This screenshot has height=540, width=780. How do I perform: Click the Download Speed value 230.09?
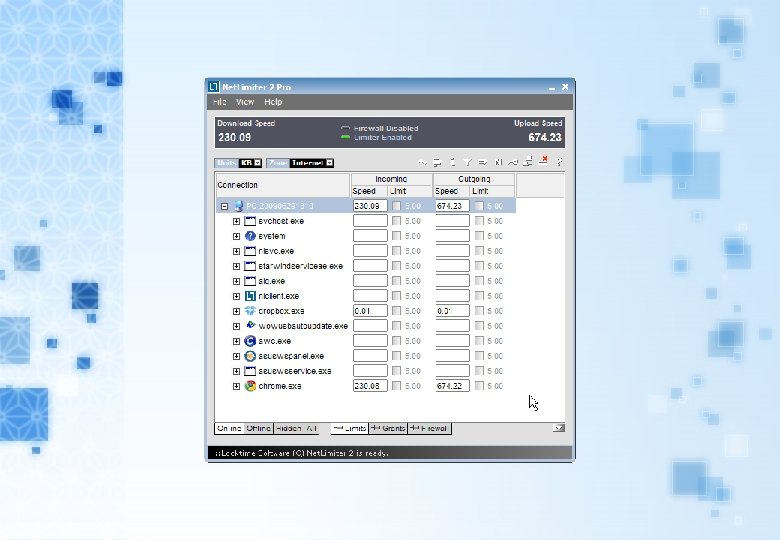tap(234, 137)
